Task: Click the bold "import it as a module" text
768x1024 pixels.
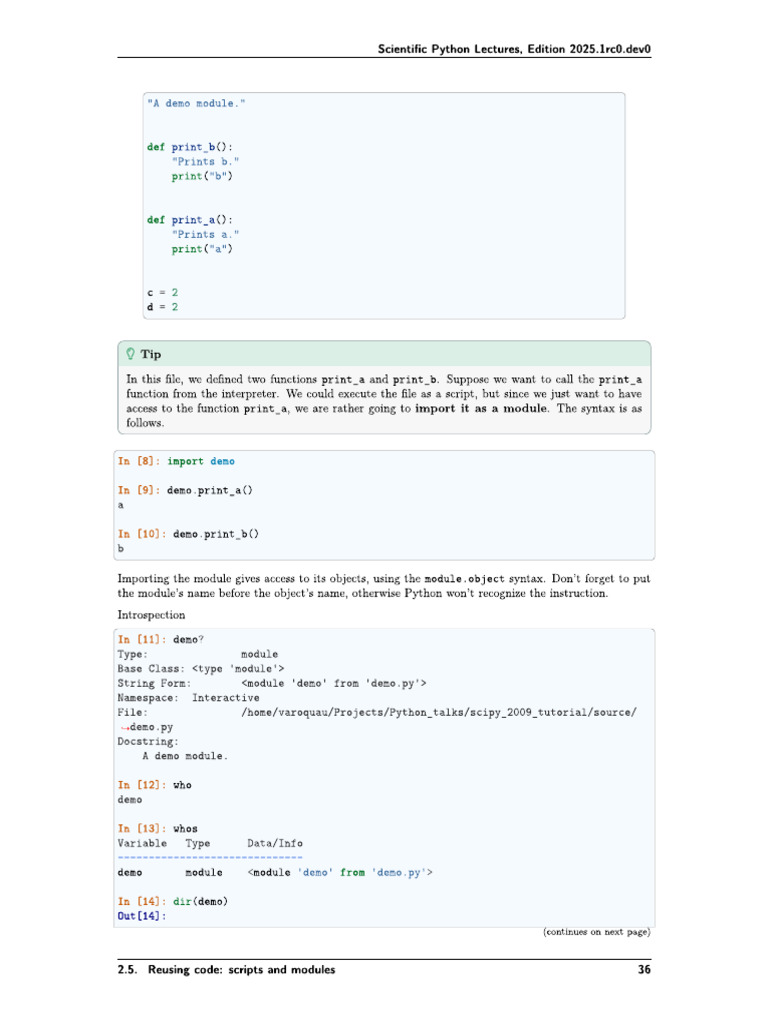Action: tap(481, 409)
